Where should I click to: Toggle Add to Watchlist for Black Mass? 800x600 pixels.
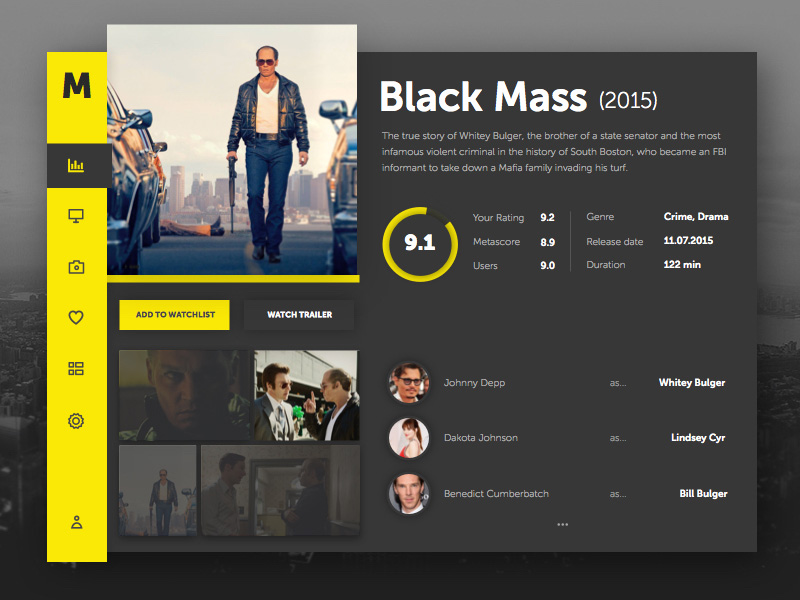174,314
